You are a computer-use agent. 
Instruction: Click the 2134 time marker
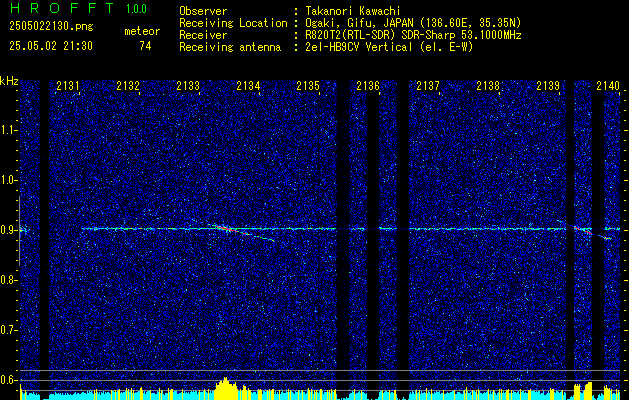[x=248, y=86]
